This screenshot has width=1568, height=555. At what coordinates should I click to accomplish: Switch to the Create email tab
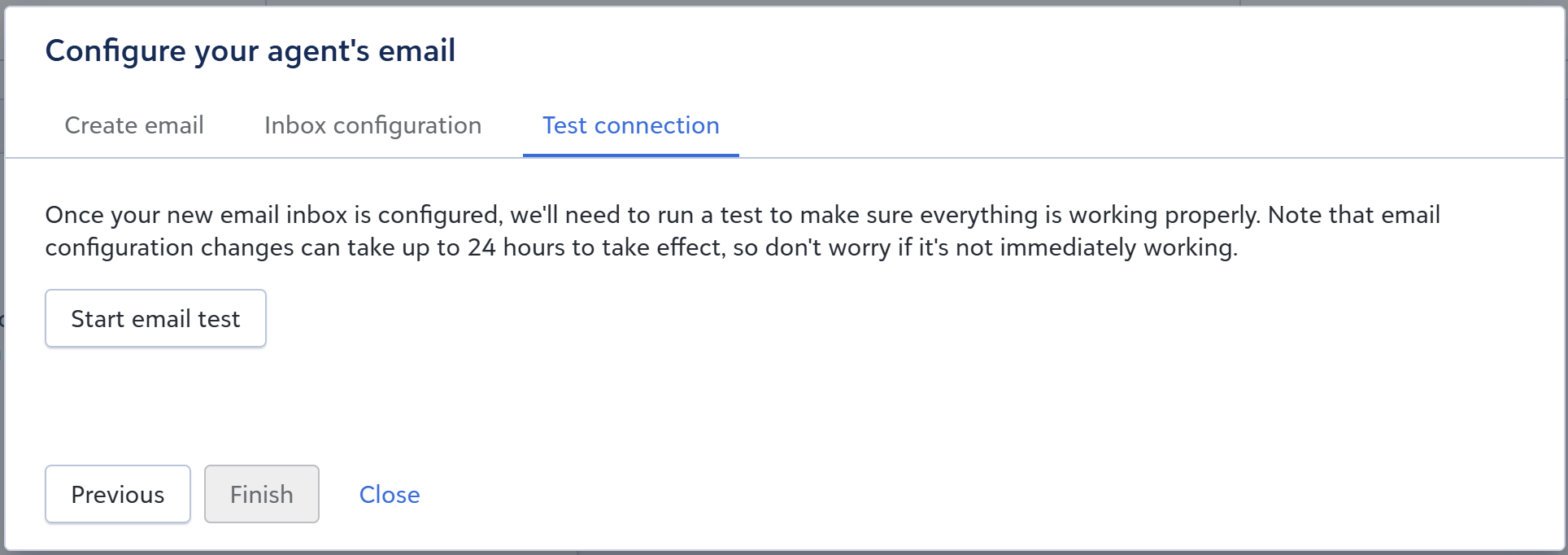click(134, 125)
